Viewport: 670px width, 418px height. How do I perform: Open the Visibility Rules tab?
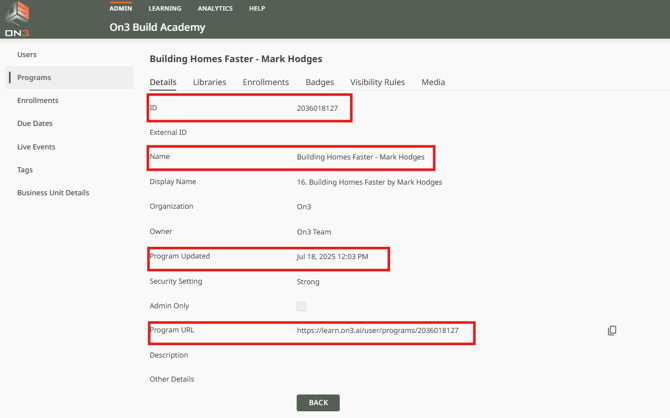377,82
